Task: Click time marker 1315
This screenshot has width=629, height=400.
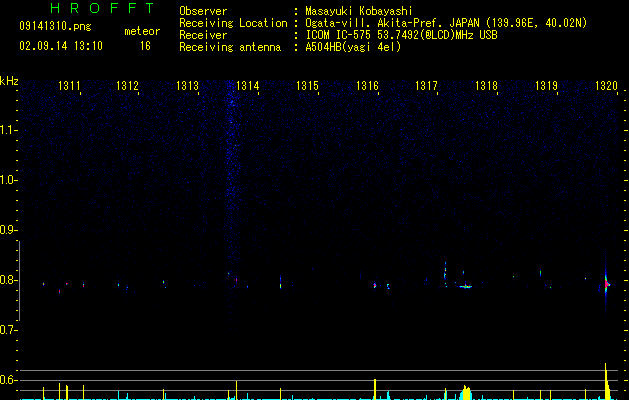Action: click(307, 86)
